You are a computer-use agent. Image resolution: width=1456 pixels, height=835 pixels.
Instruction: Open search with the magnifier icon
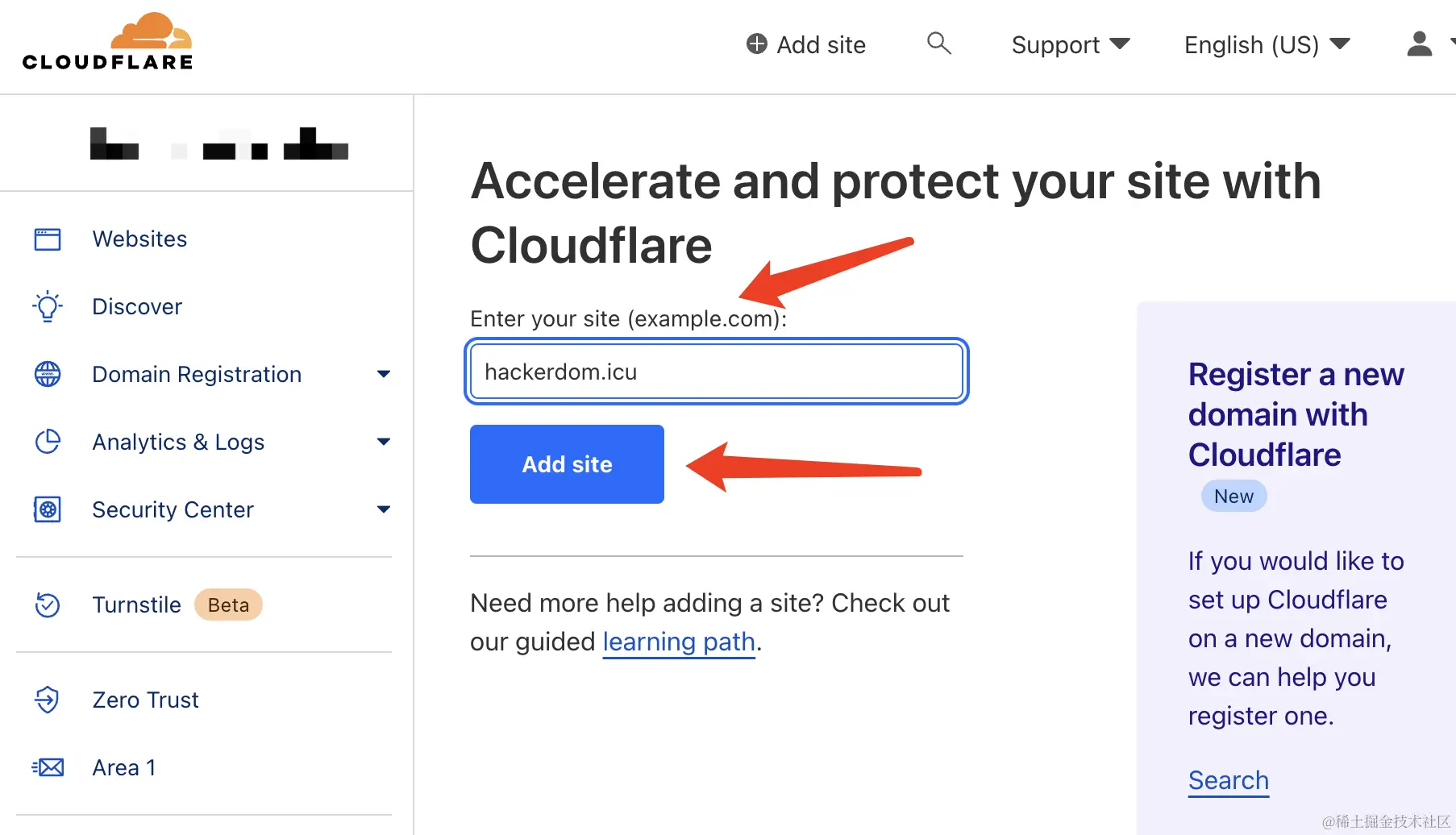click(938, 44)
